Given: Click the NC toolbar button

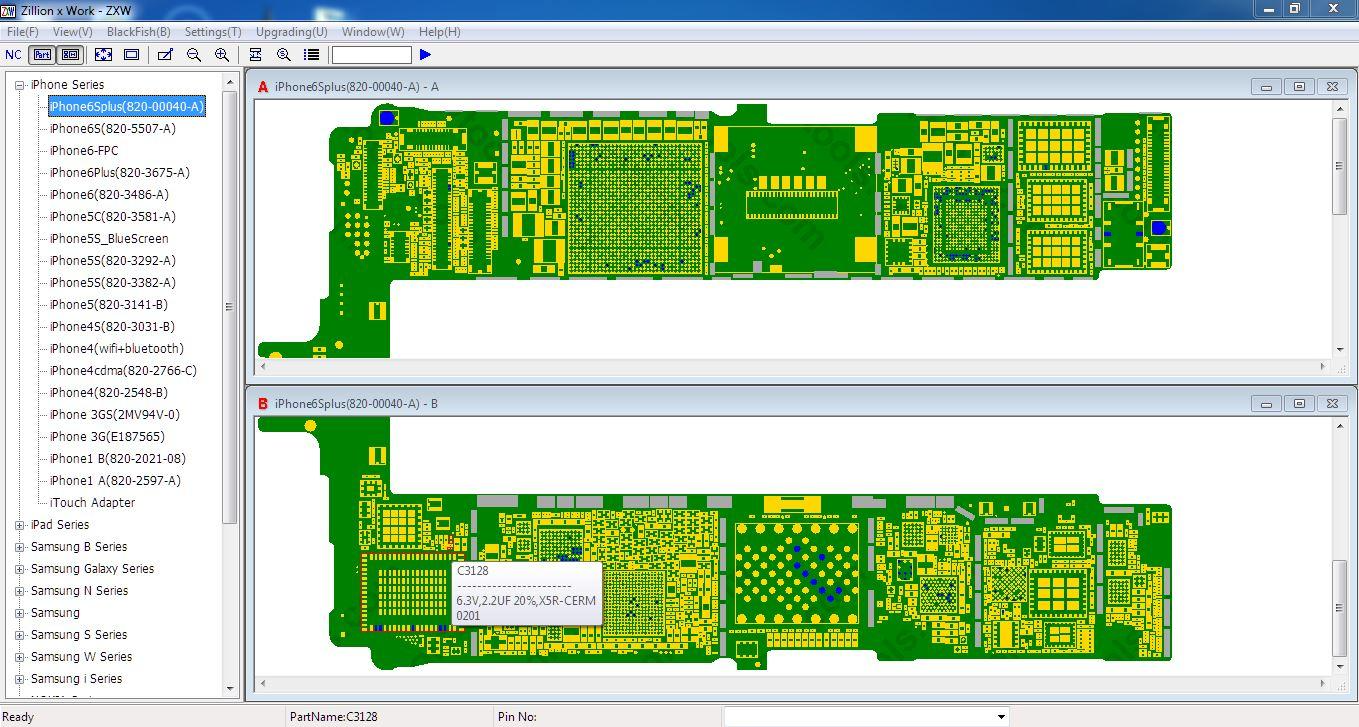Looking at the screenshot, I should point(14,55).
